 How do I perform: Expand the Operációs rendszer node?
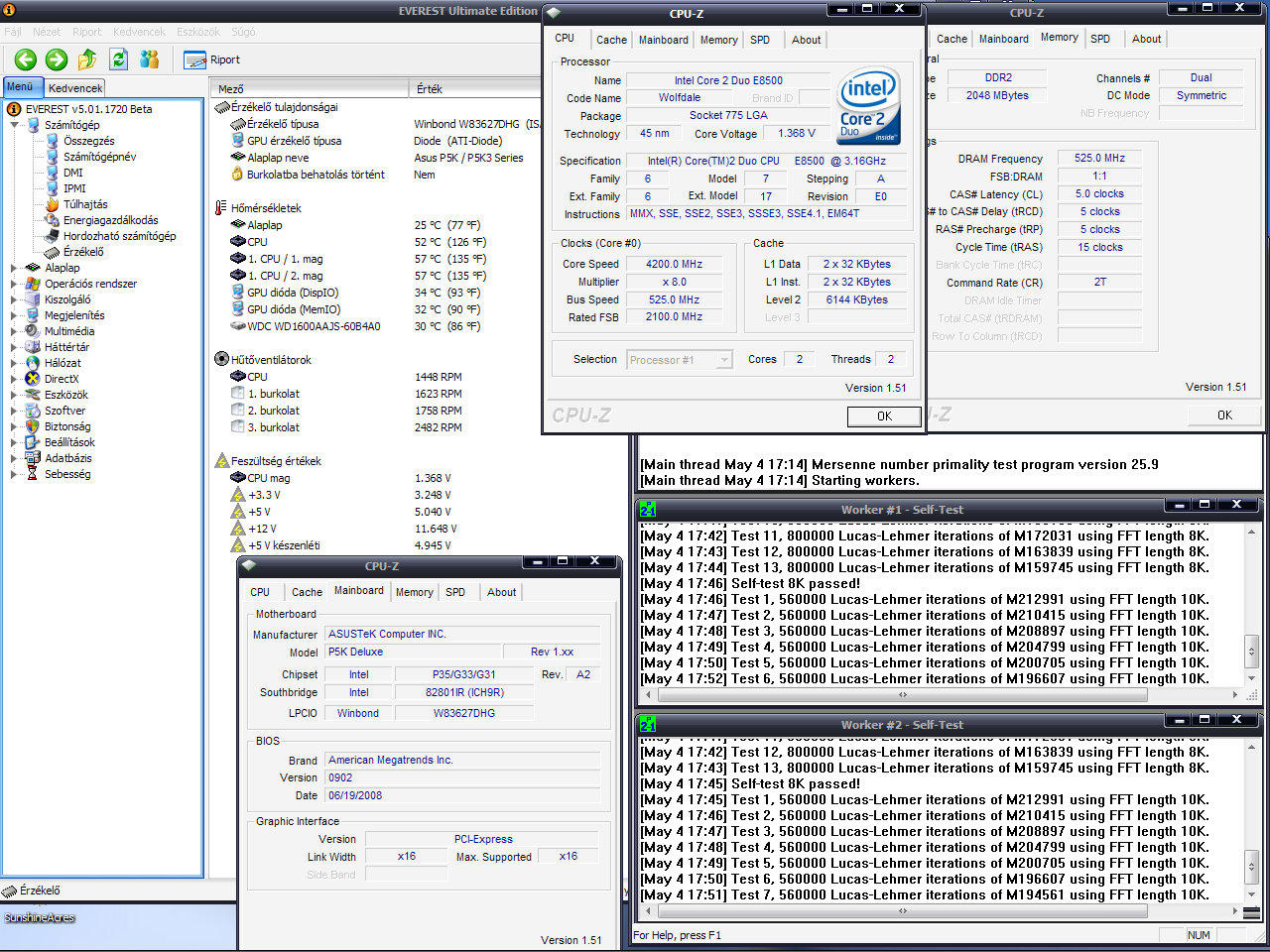point(14,284)
